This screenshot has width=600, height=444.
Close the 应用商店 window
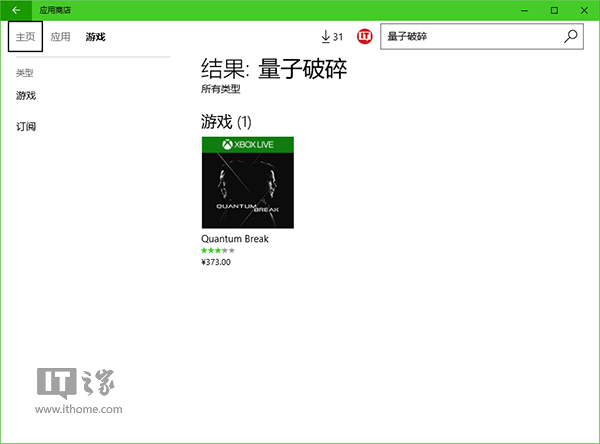[x=583, y=9]
